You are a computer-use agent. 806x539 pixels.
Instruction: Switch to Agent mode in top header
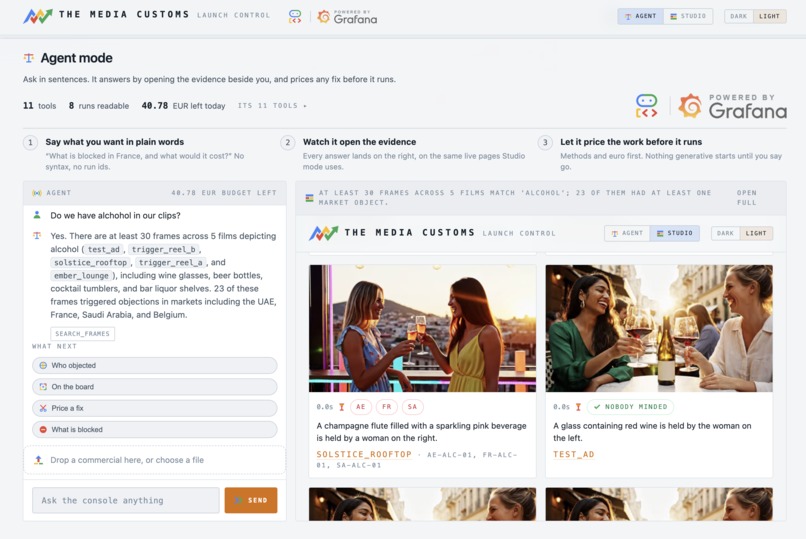point(640,16)
